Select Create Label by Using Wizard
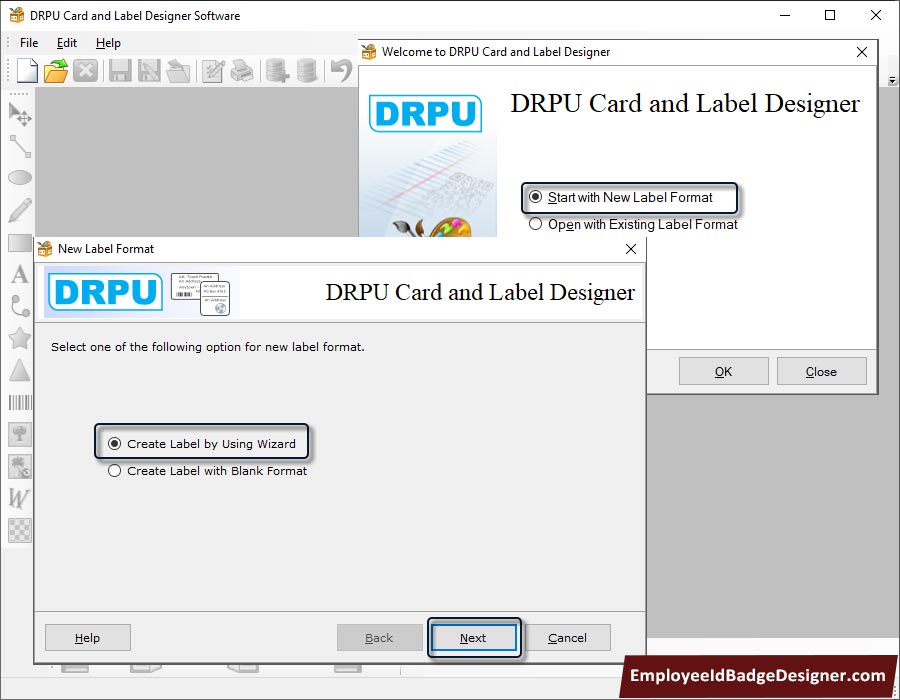The width and height of the screenshot is (900, 700). pyautogui.click(x=201, y=444)
